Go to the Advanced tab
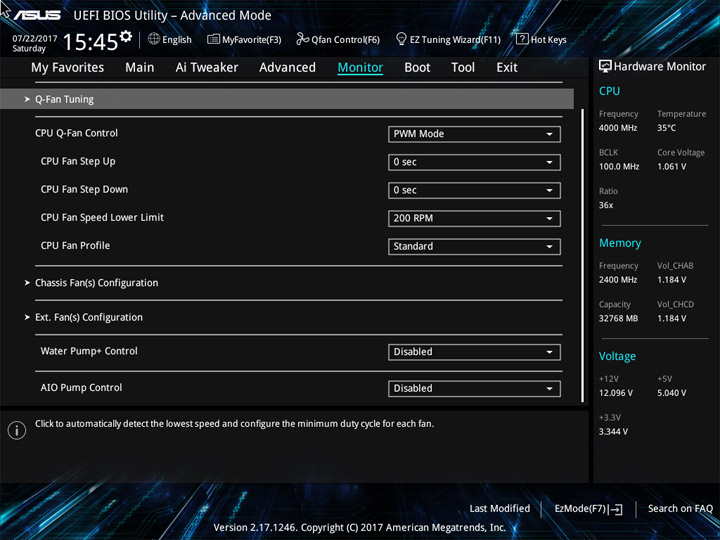This screenshot has width=720, height=540. point(287,68)
